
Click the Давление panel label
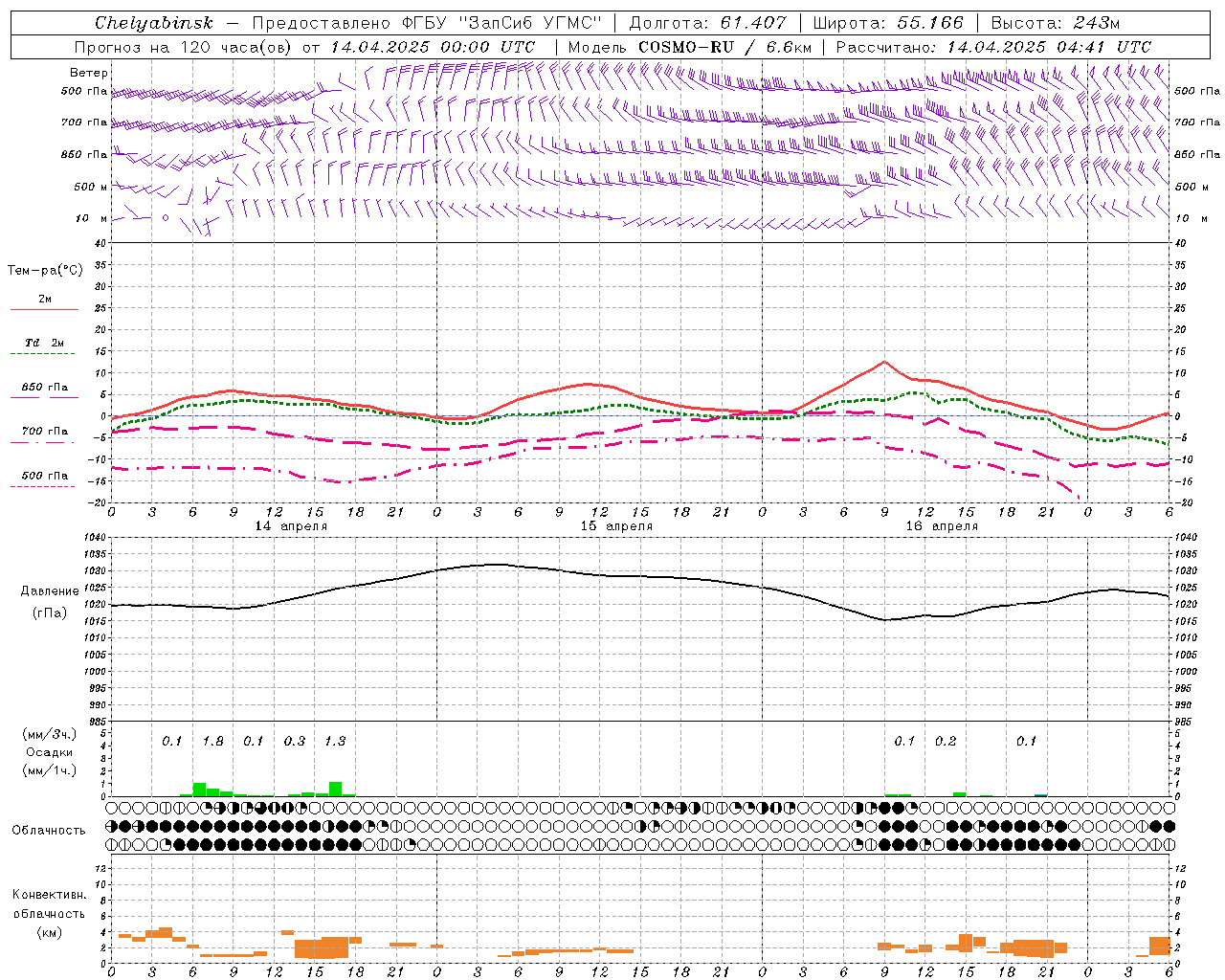(x=50, y=591)
